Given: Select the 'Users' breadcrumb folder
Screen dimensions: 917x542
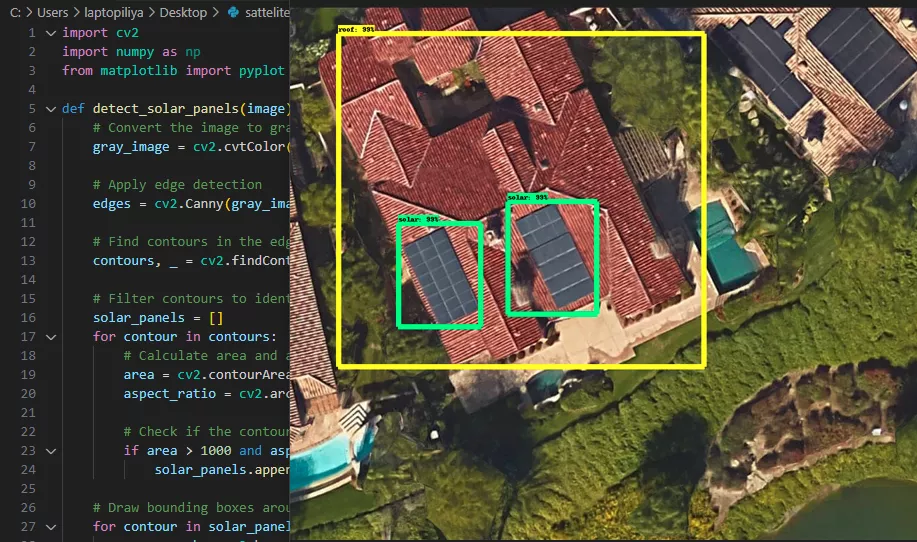Looking at the screenshot, I should tap(53, 13).
